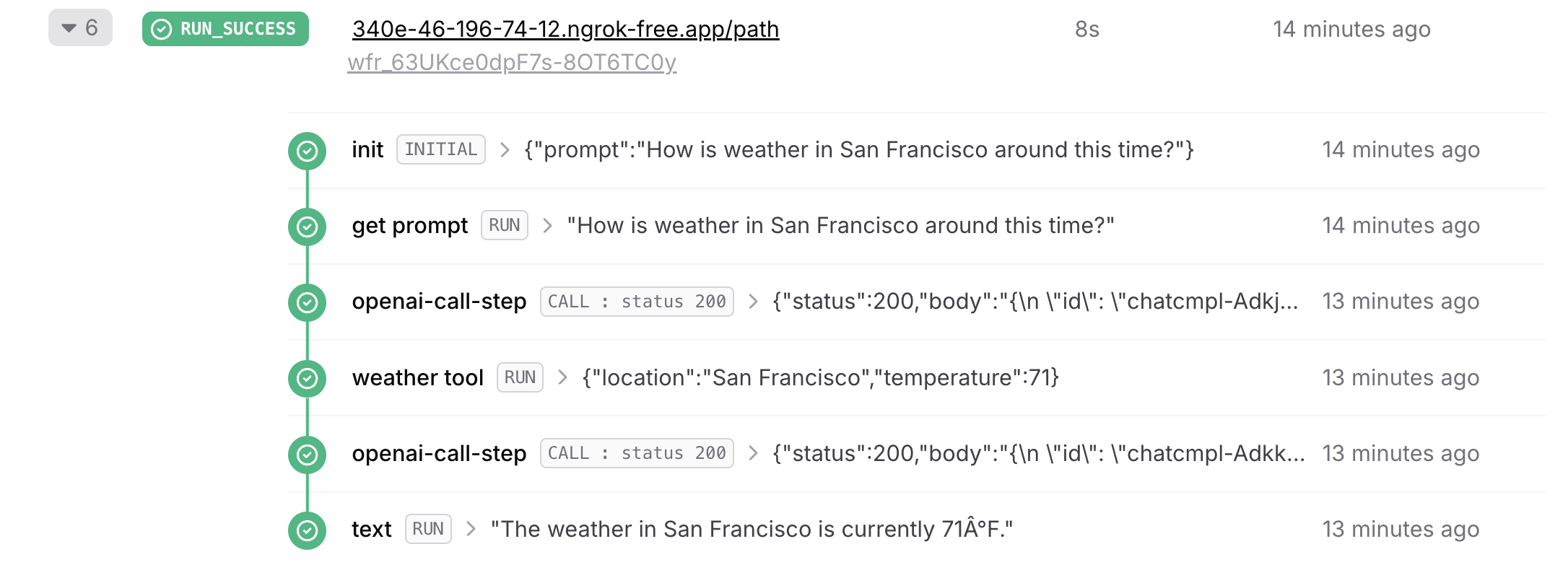The width and height of the screenshot is (1568, 570).
Task: Click RUN badge next to weather tool
Action: click(520, 377)
